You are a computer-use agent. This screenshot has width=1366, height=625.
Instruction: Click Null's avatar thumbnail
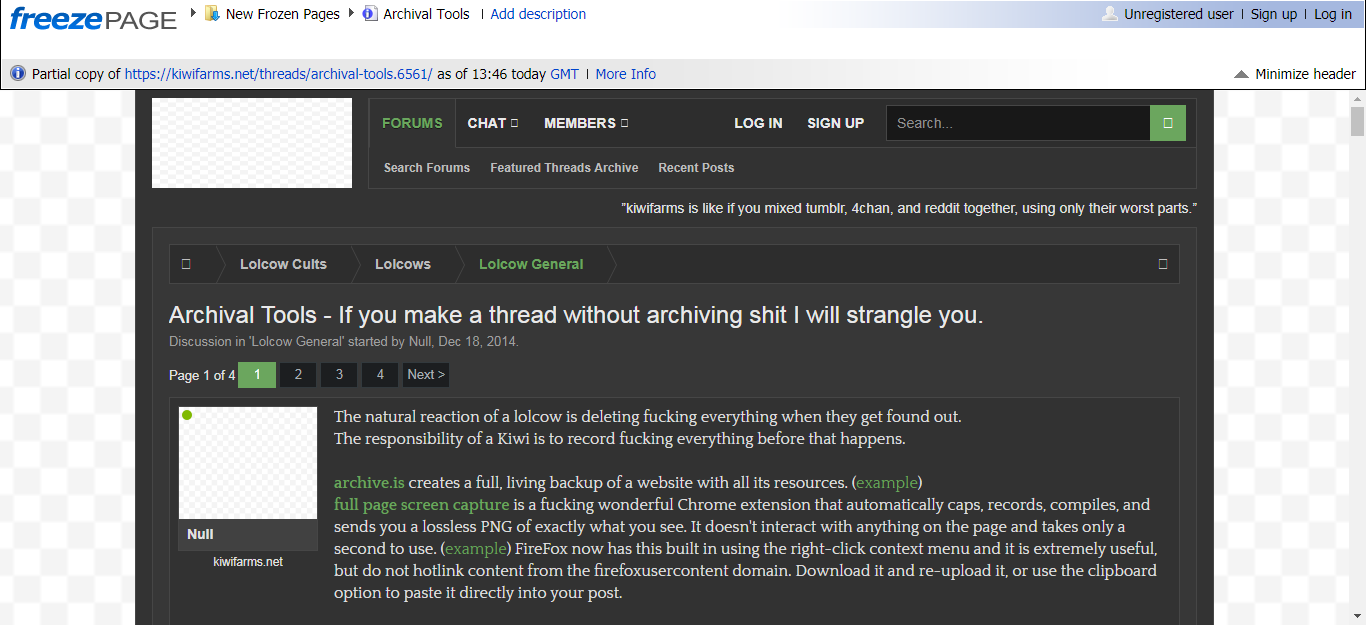248,463
